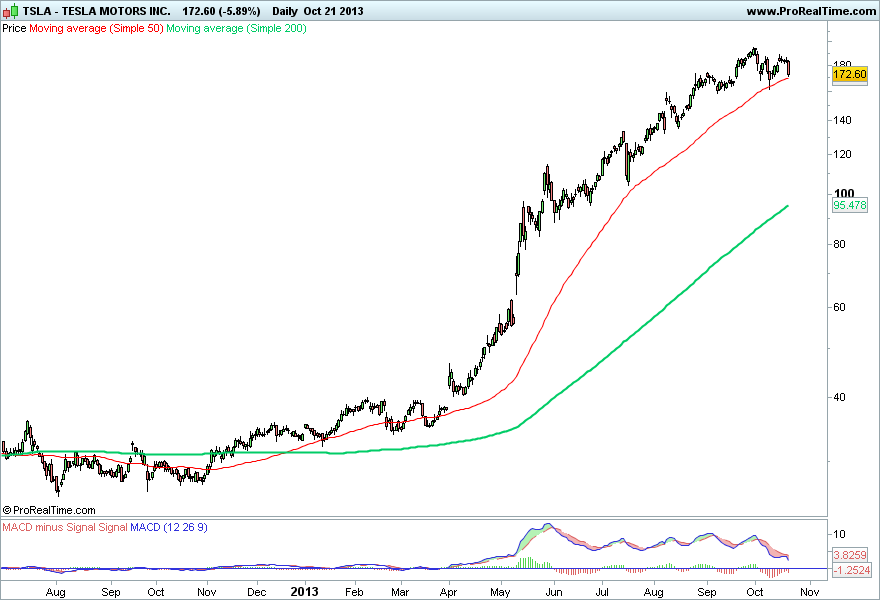
Task: Select 'Moving average (Simple 50)' legend label
Action: pyautogui.click(x=96, y=28)
